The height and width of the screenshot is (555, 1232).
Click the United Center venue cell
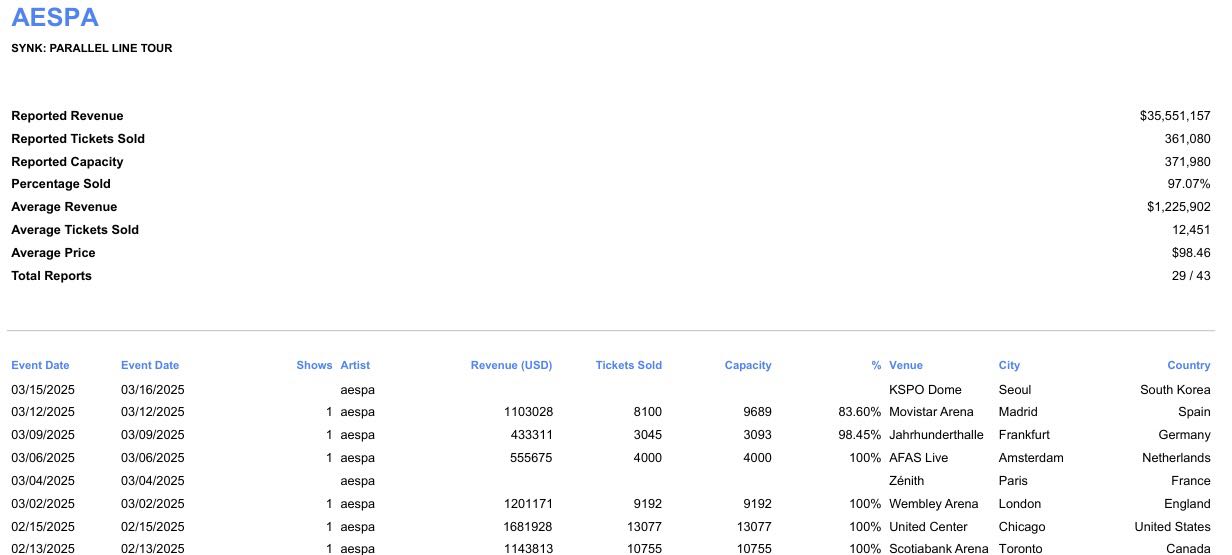[x=928, y=527]
